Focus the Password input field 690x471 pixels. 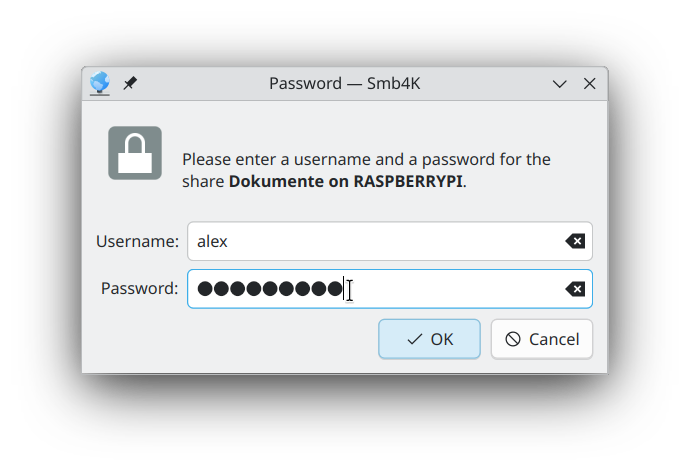pos(450,289)
